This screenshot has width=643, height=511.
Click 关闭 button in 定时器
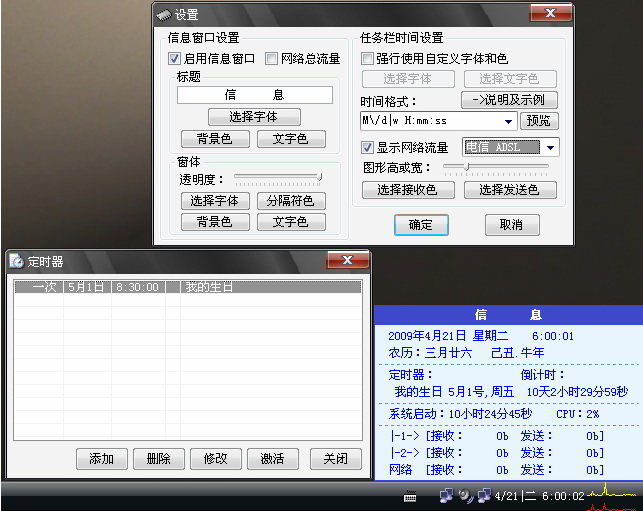coord(336,459)
